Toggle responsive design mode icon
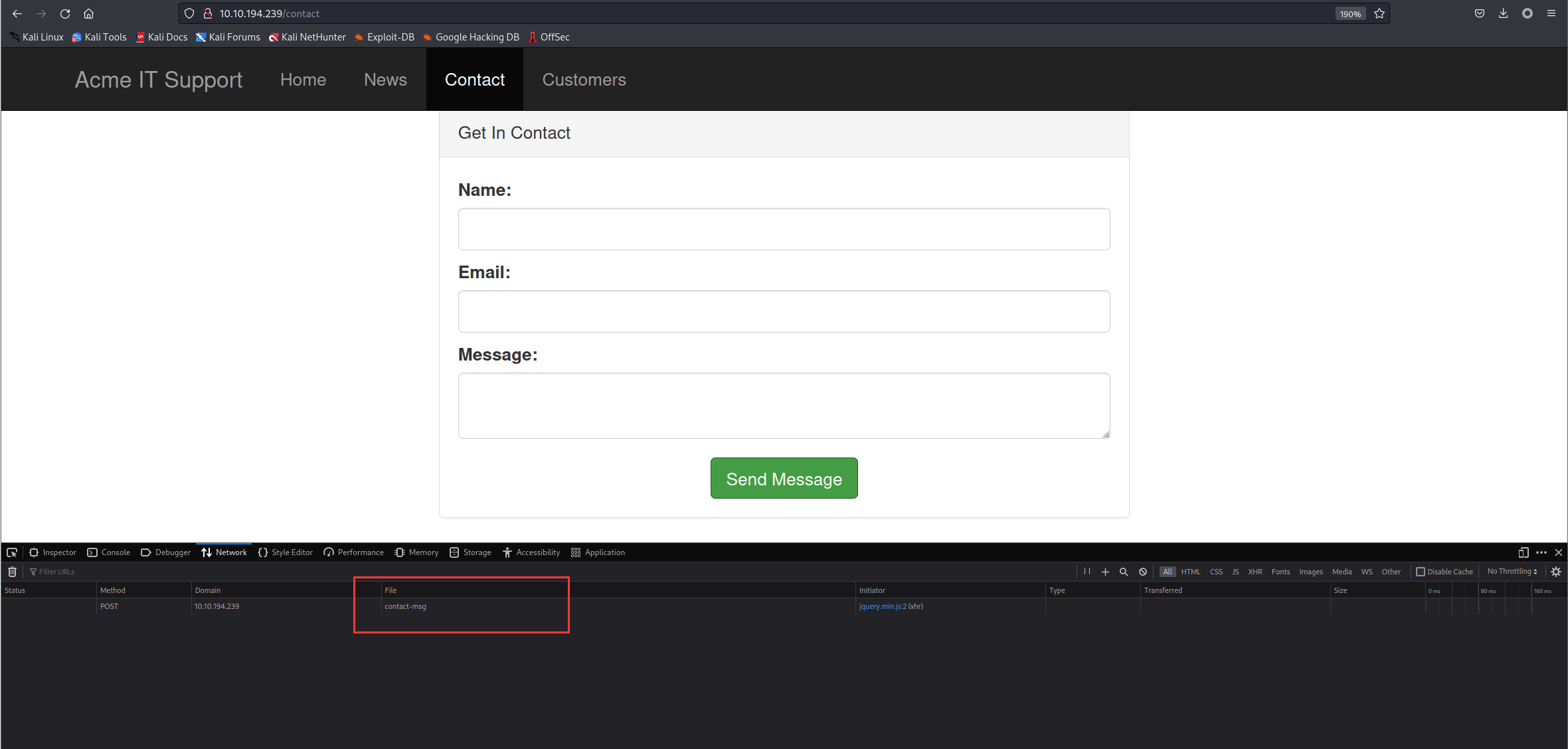 coord(1524,552)
